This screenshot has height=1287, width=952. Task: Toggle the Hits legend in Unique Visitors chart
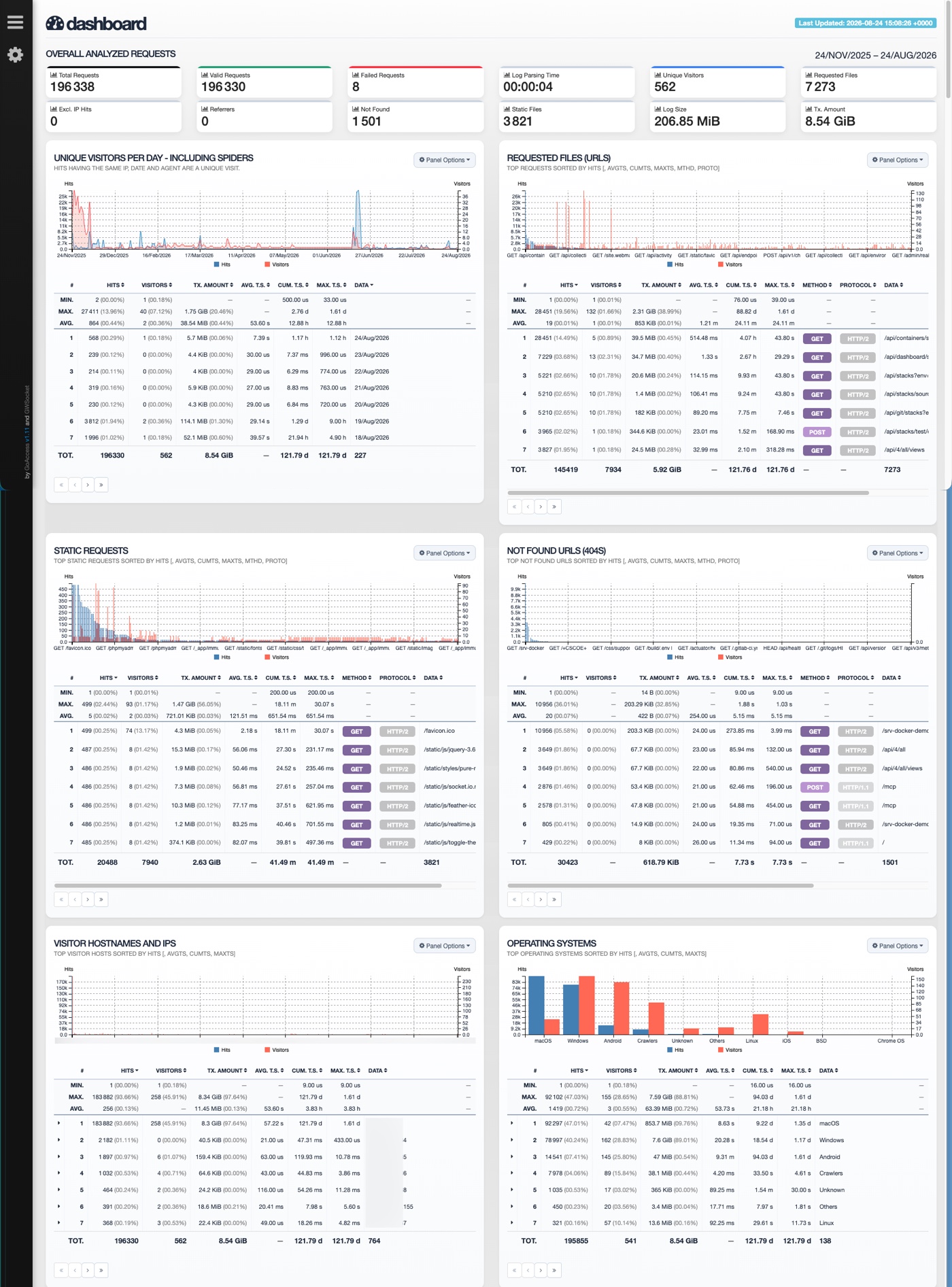pyautogui.click(x=222, y=264)
